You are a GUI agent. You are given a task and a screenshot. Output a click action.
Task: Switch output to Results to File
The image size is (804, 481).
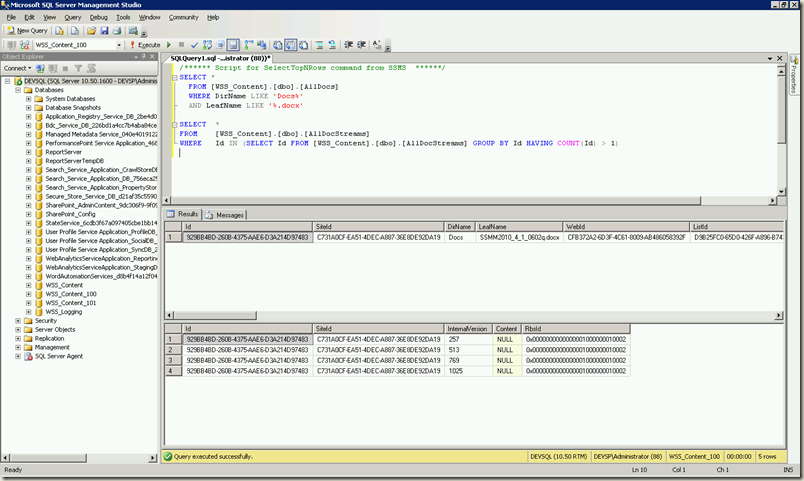tap(304, 45)
